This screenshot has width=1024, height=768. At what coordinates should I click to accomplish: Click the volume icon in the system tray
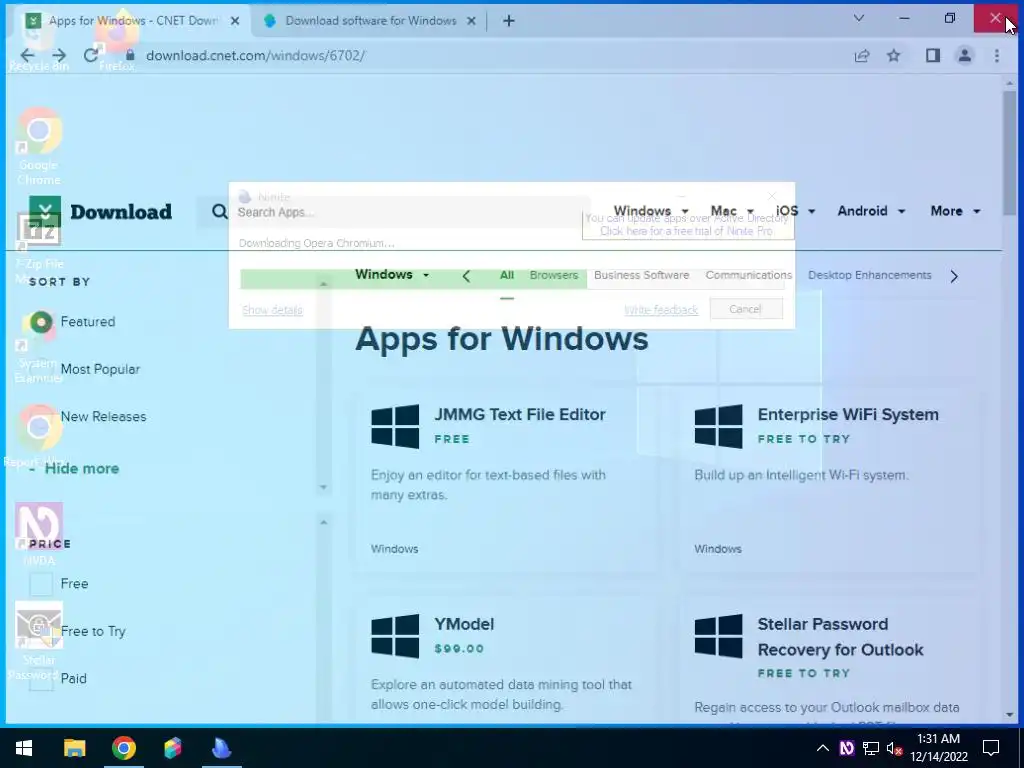point(895,748)
